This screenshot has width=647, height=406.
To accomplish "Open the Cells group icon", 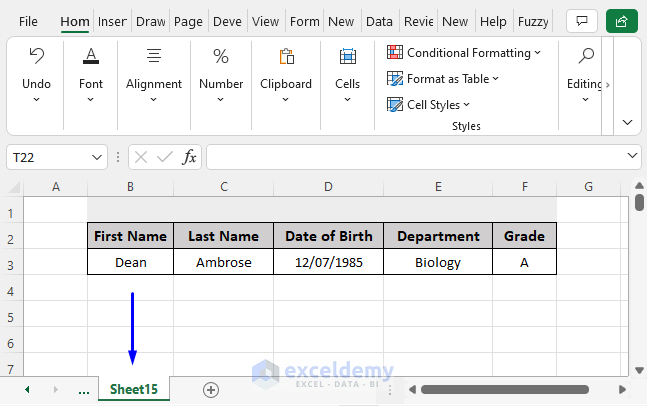I will [347, 56].
